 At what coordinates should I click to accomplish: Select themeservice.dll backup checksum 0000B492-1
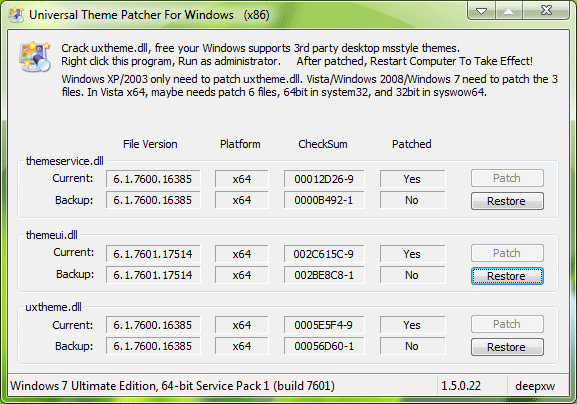[324, 200]
